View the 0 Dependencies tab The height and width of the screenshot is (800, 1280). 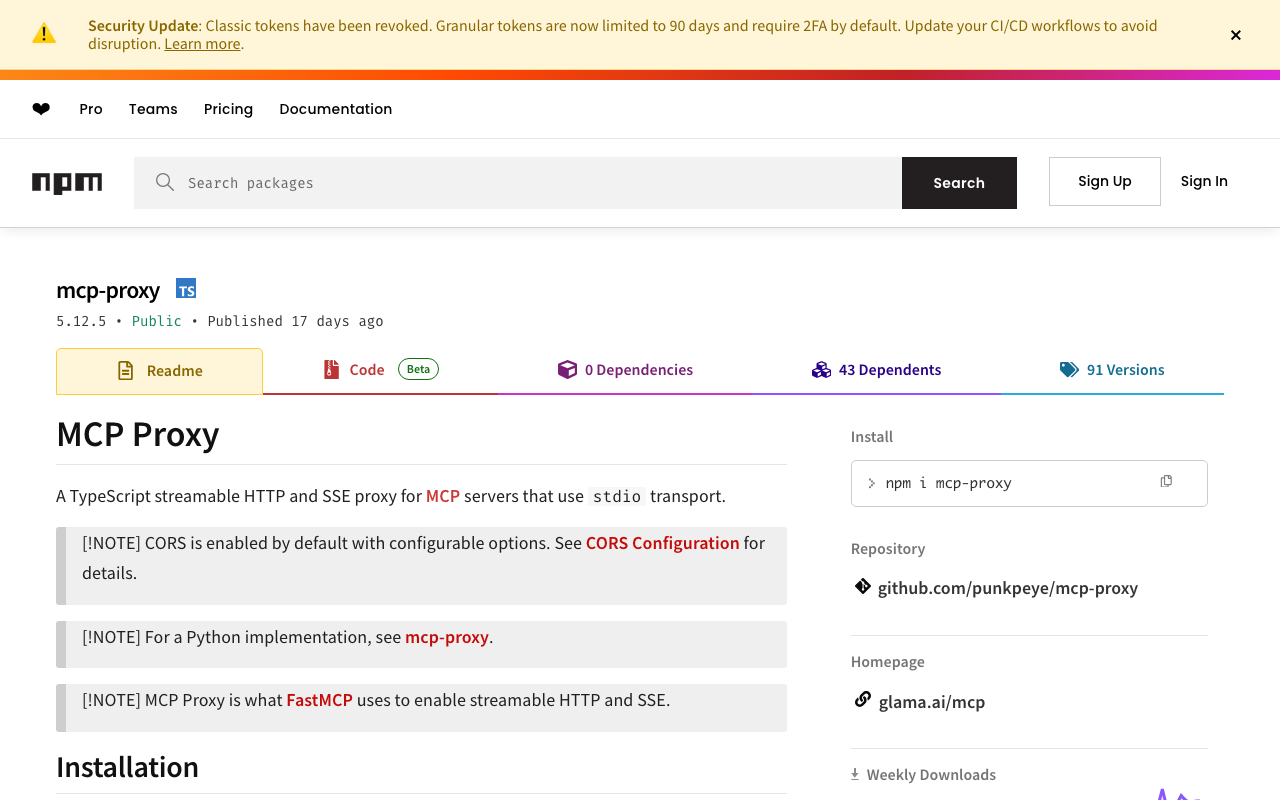point(625,370)
